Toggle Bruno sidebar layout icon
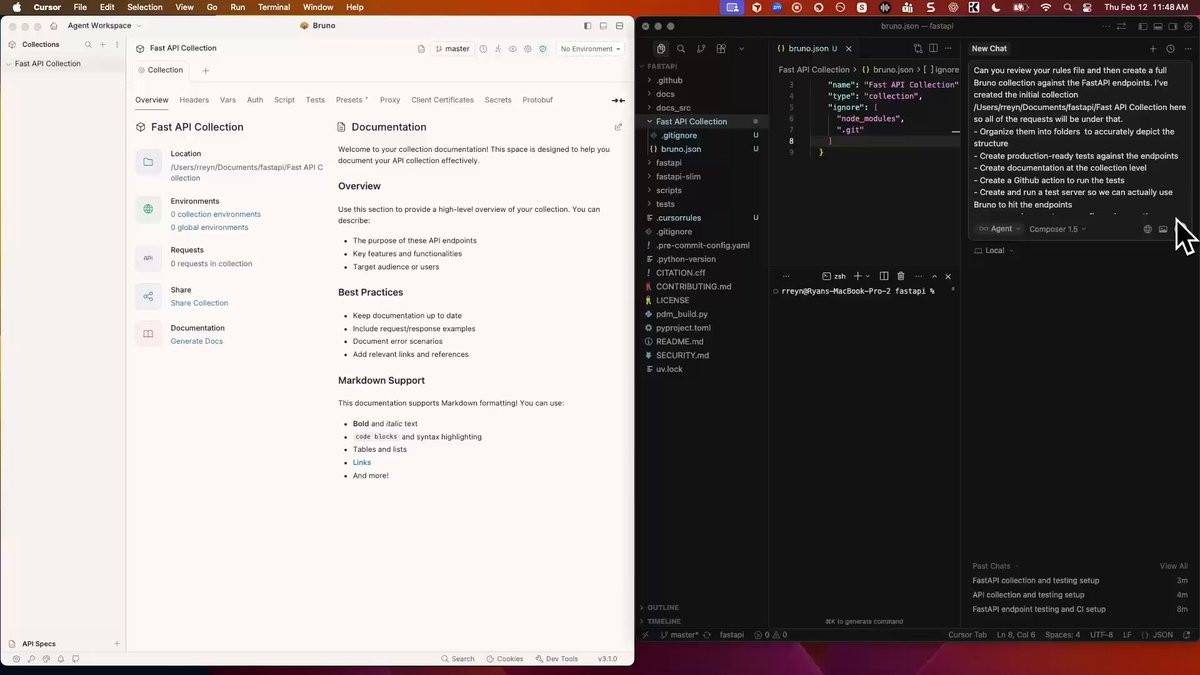This screenshot has width=1200, height=675. pos(588,25)
